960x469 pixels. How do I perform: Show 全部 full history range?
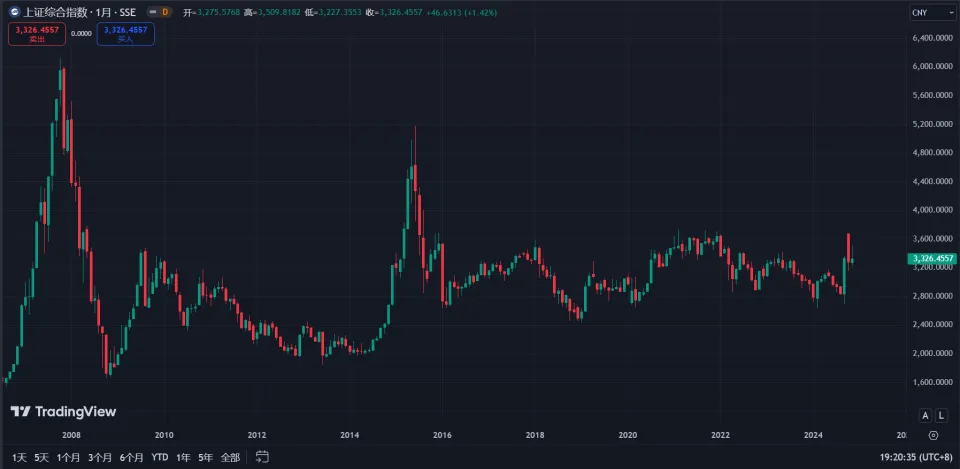pos(230,457)
